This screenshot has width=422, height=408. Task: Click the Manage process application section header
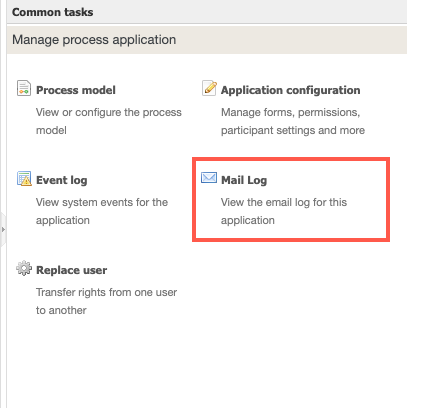click(x=207, y=40)
